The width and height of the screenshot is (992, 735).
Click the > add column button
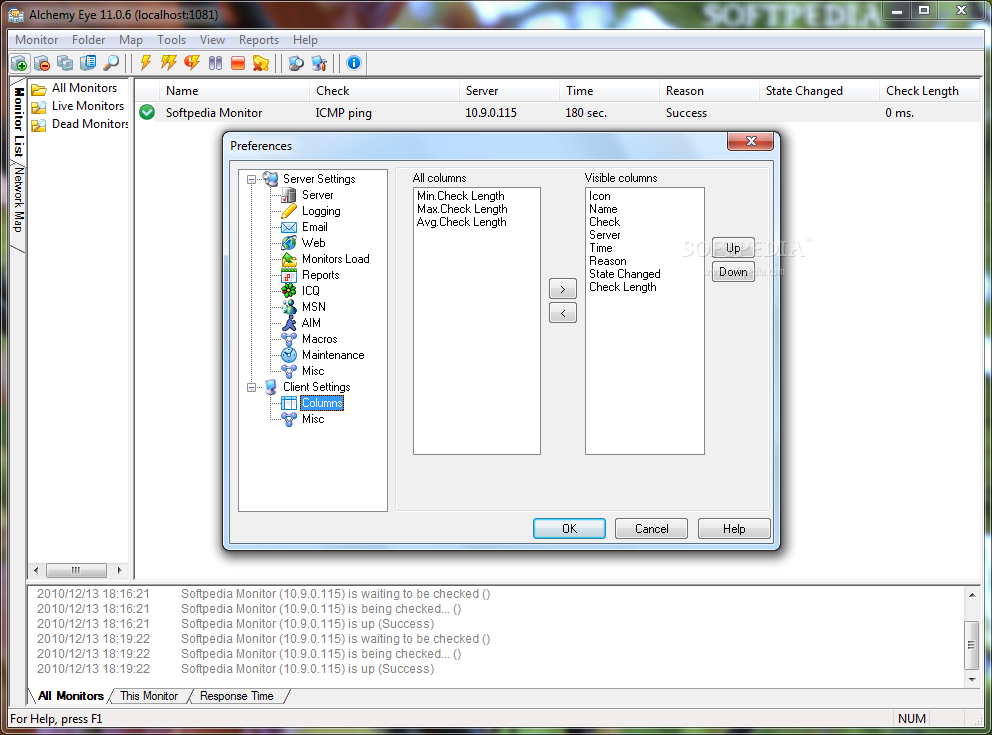tap(562, 289)
